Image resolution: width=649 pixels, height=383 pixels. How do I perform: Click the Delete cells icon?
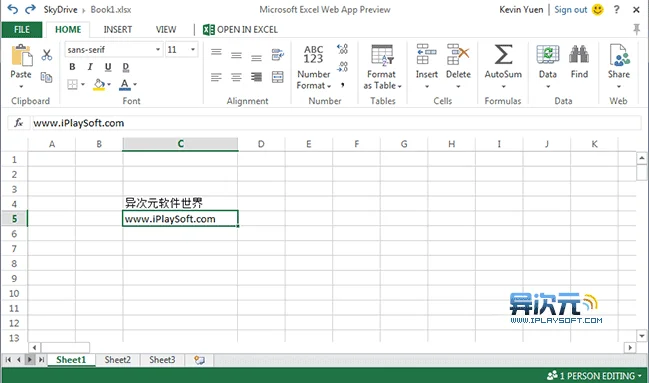click(458, 54)
